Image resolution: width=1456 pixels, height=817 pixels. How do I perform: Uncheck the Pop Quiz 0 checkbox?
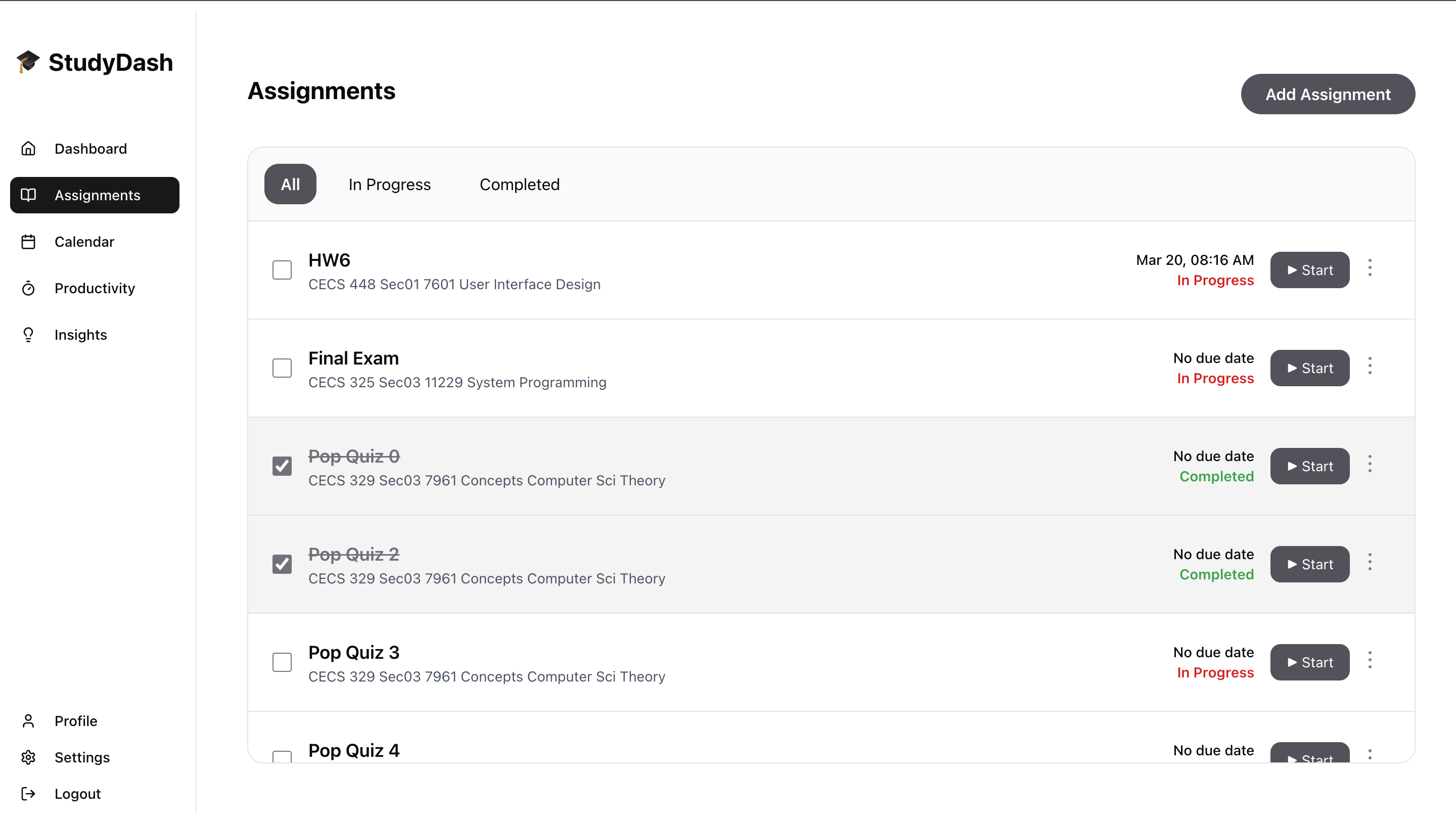pos(282,467)
